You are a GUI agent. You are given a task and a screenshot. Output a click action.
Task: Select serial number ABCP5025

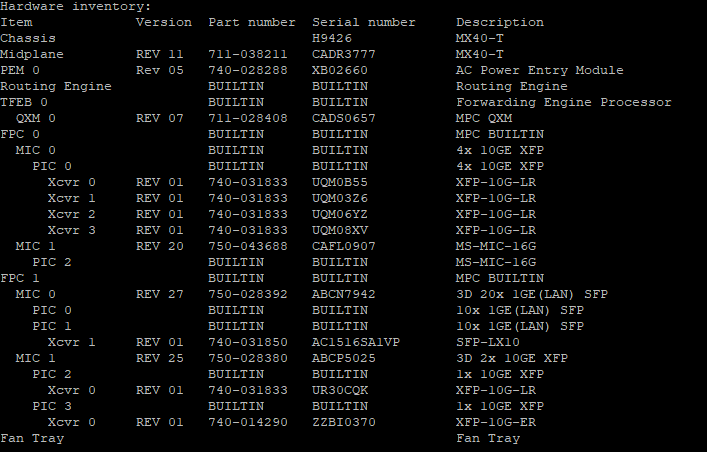[x=344, y=358]
